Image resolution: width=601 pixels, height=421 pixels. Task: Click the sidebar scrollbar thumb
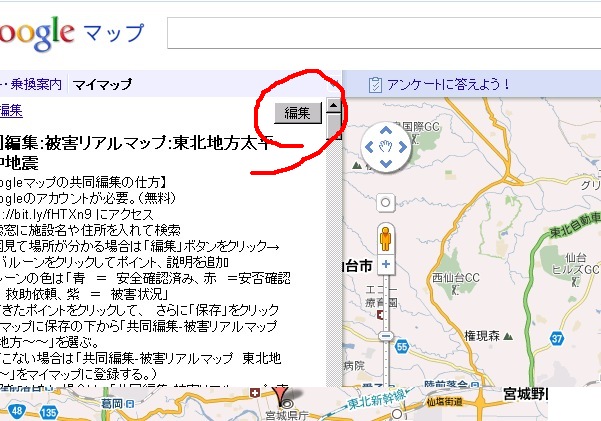[x=334, y=125]
